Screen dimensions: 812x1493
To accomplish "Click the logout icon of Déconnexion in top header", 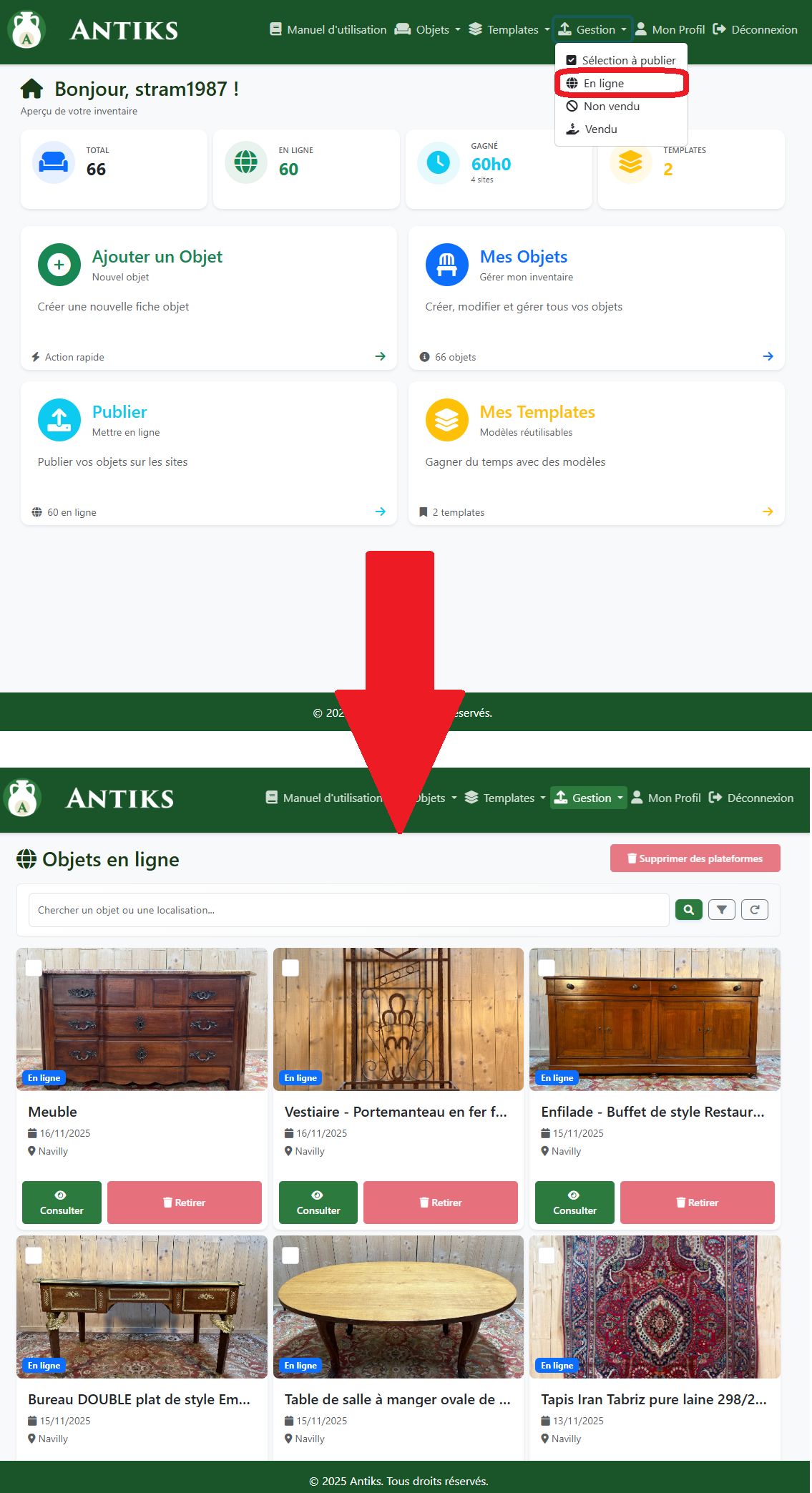I will 720,29.
